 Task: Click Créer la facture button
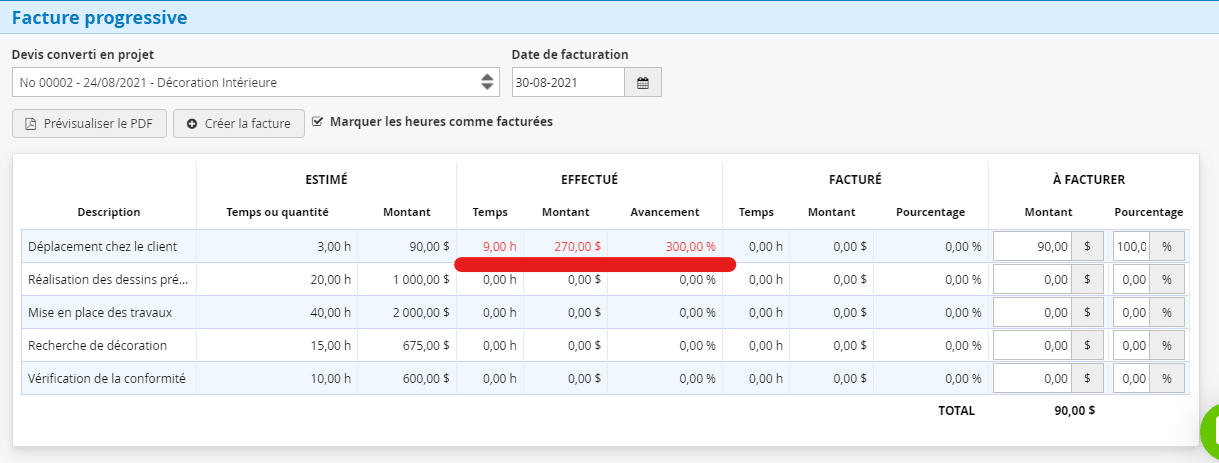pos(239,124)
